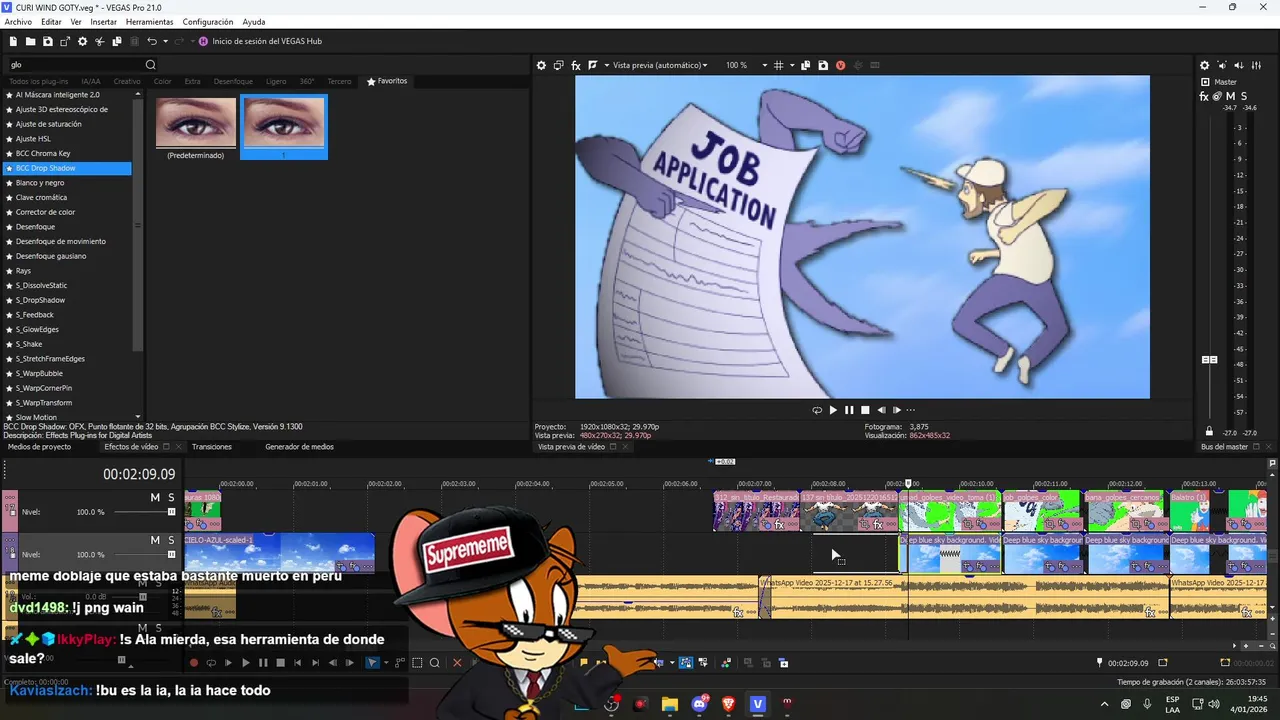Screen dimensions: 1280x720
Task: Click the New project icon
Action: pyautogui.click(x=13, y=41)
